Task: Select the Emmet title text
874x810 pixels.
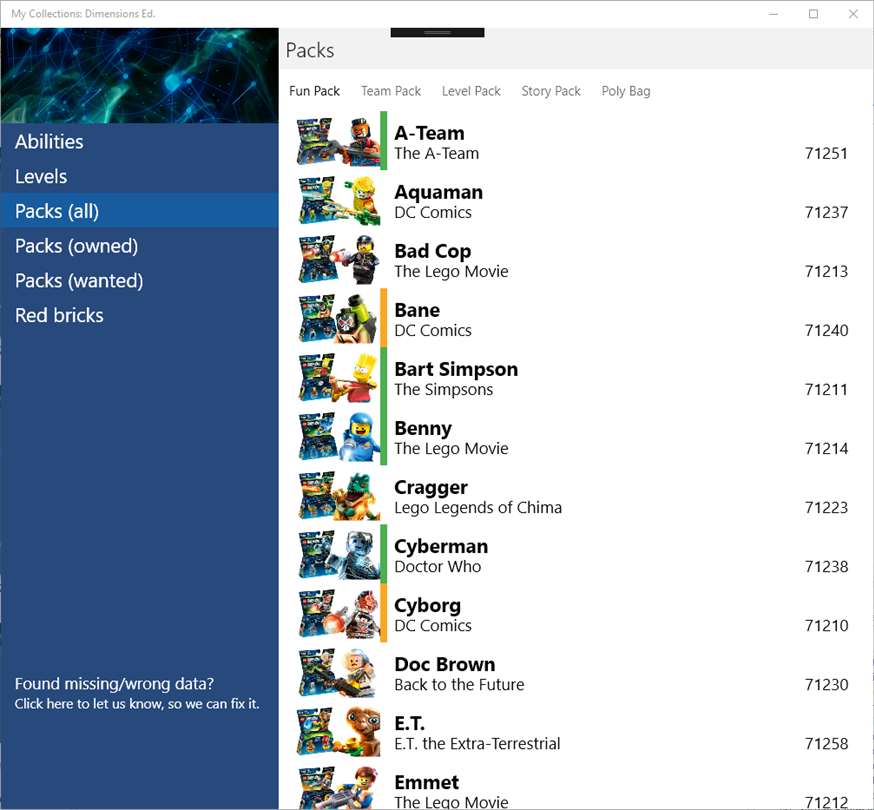Action: (426, 783)
